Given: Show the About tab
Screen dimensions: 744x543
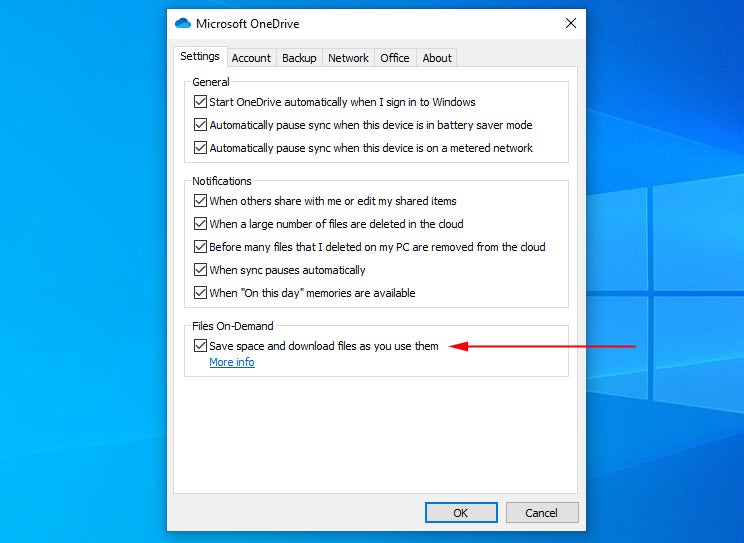Looking at the screenshot, I should coord(437,58).
